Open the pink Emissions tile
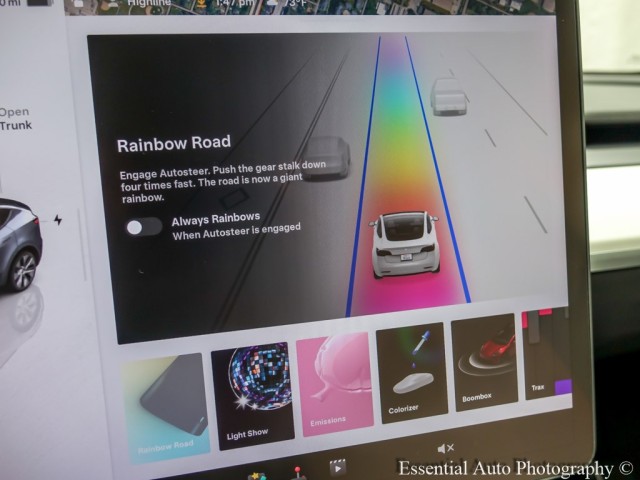Screen dimensions: 640x480 (x=334, y=383)
